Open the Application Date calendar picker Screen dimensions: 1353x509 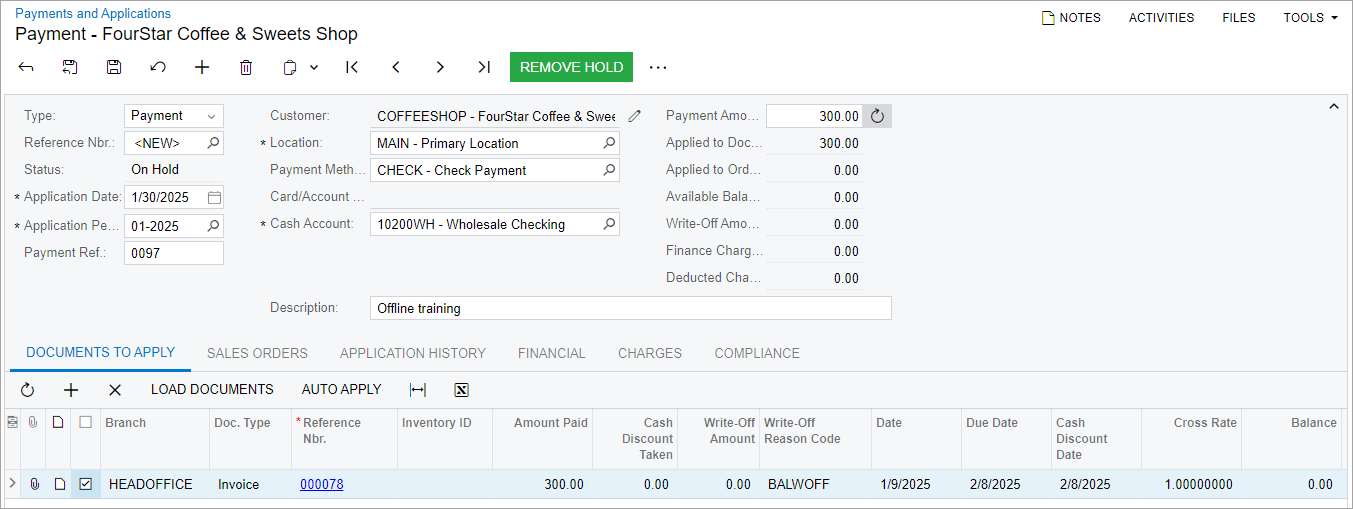pos(214,197)
